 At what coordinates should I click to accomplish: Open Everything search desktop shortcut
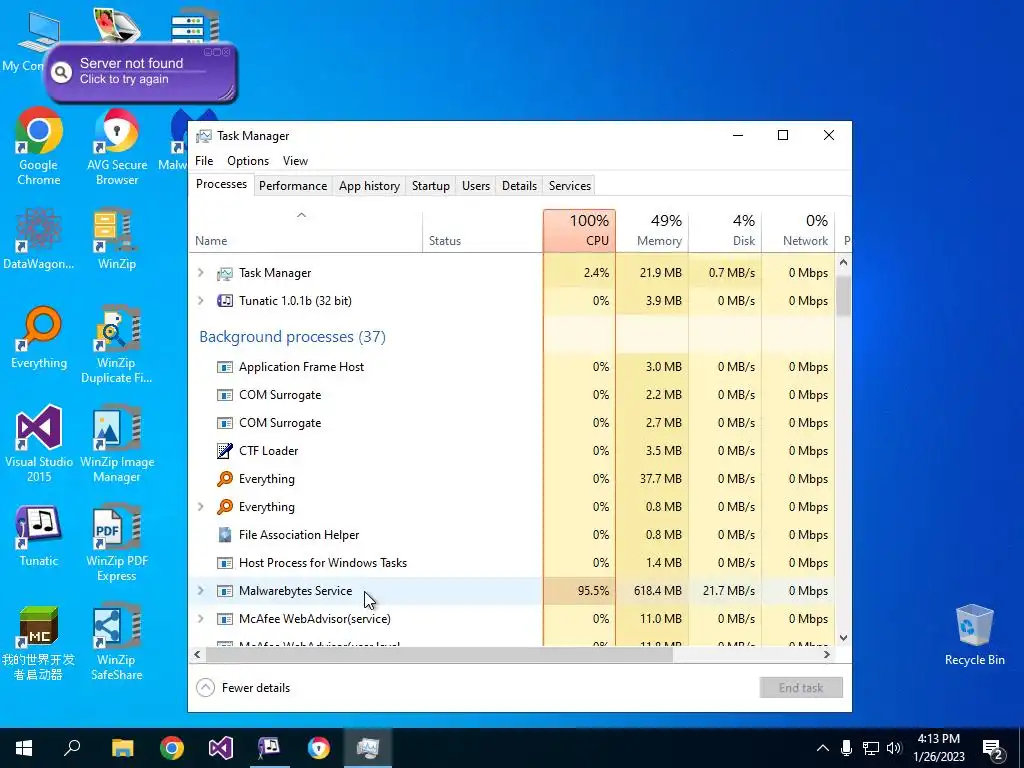(39, 337)
